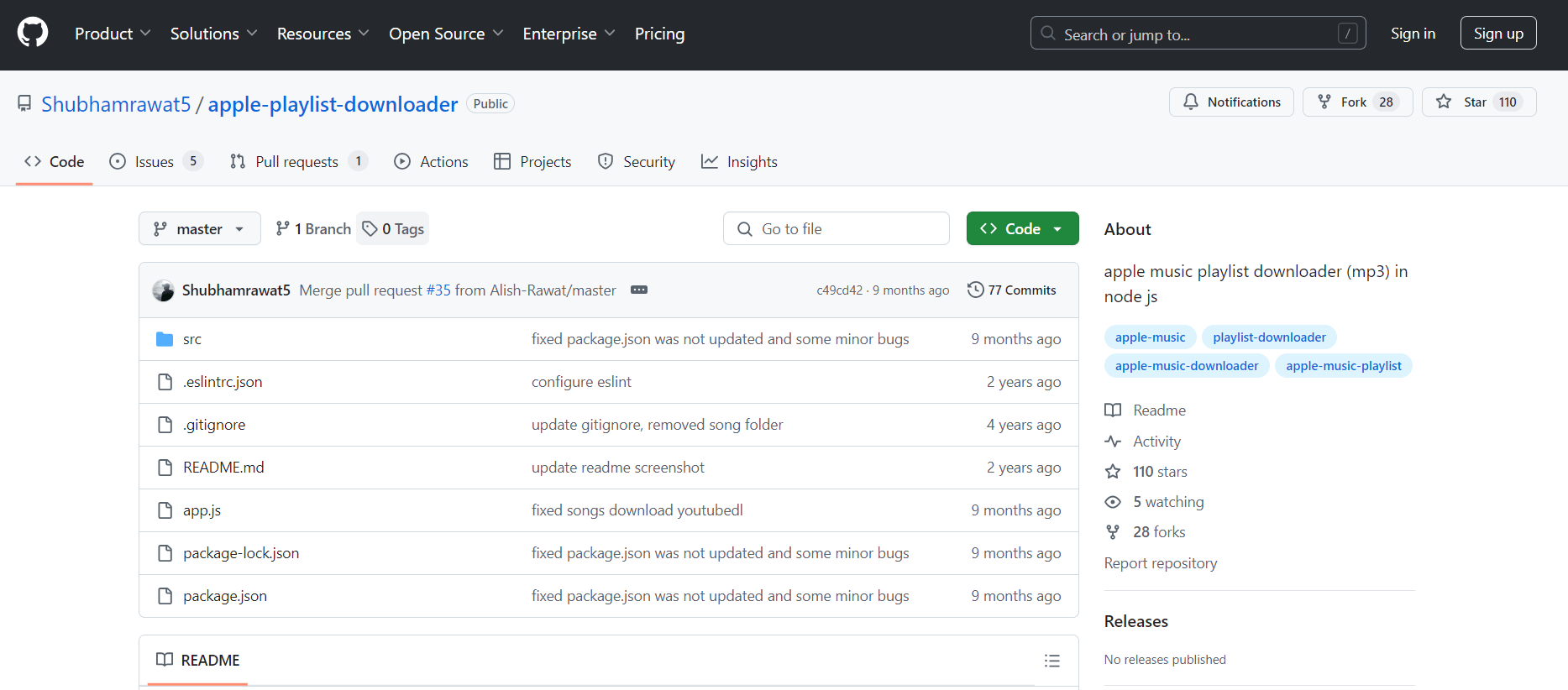Open pull request #35 link
Screen dimensions: 1568x690
click(x=438, y=290)
